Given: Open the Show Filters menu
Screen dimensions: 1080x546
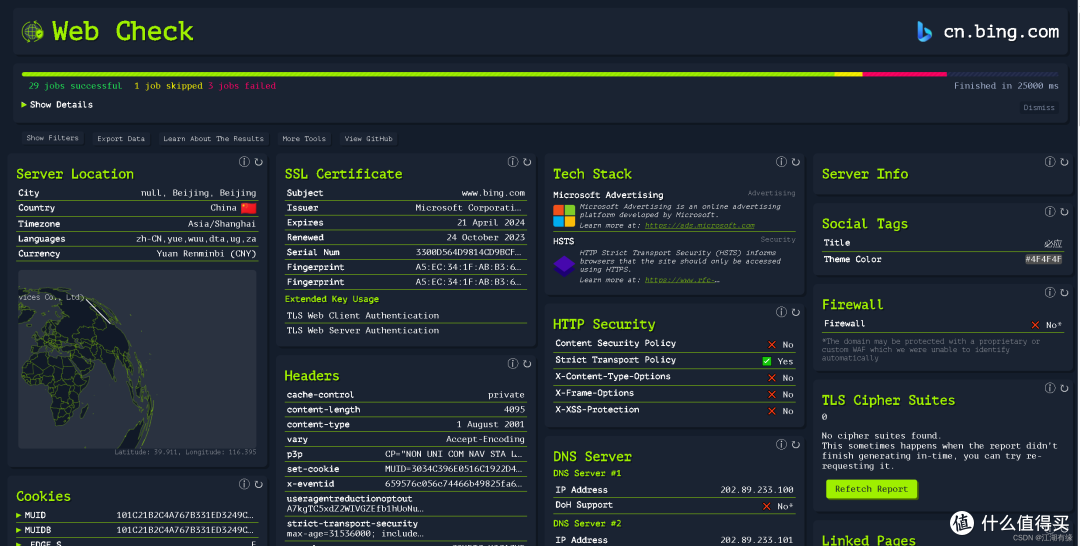Looking at the screenshot, I should click(x=52, y=138).
